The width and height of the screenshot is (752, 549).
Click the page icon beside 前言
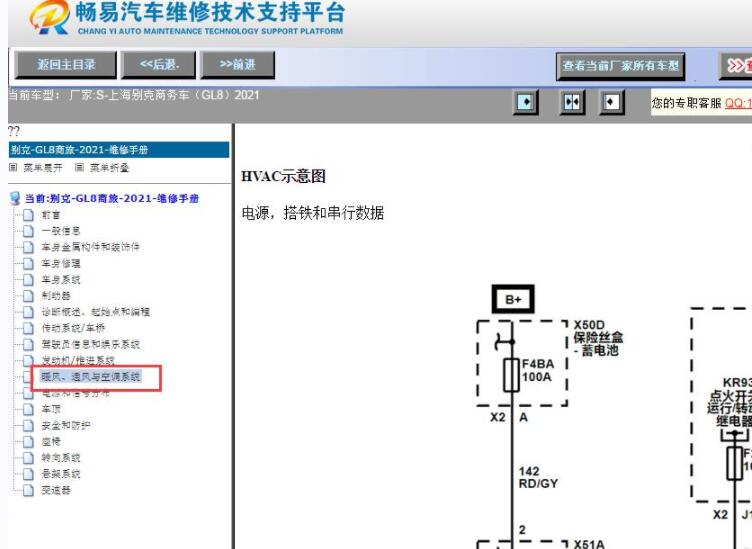point(28,215)
